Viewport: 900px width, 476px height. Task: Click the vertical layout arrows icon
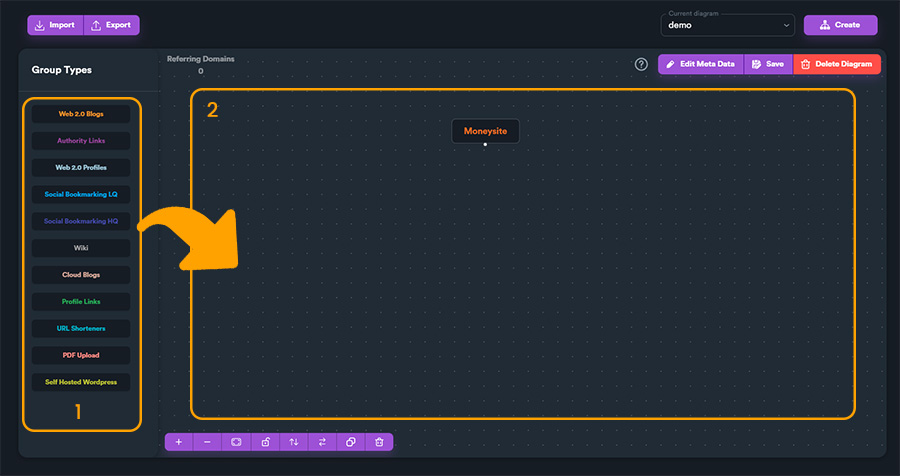point(294,442)
